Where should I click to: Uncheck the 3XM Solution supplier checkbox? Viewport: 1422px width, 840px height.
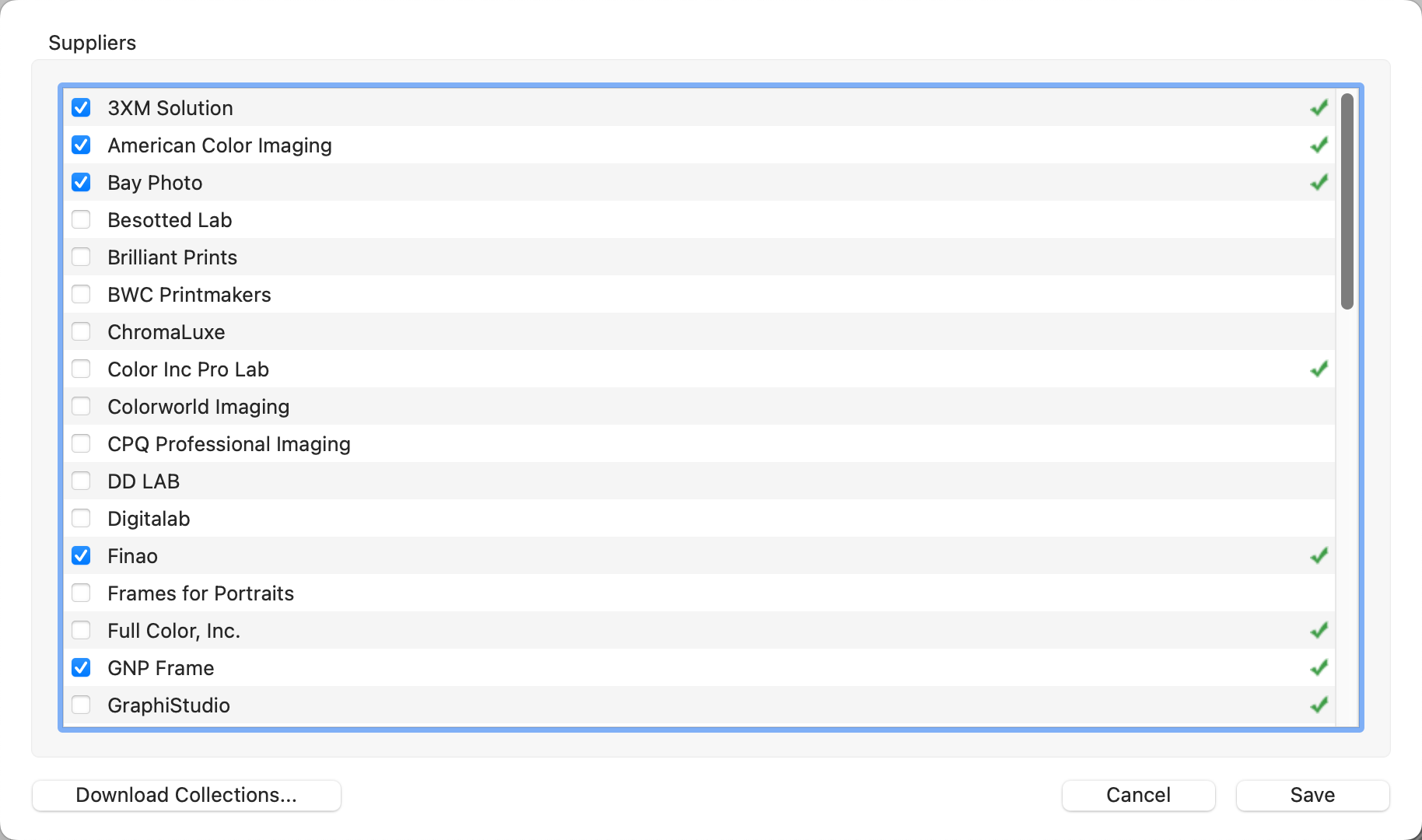click(81, 108)
